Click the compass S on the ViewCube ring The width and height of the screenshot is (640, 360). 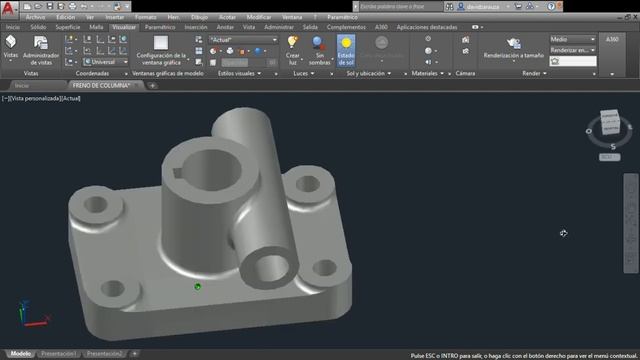(x=613, y=147)
